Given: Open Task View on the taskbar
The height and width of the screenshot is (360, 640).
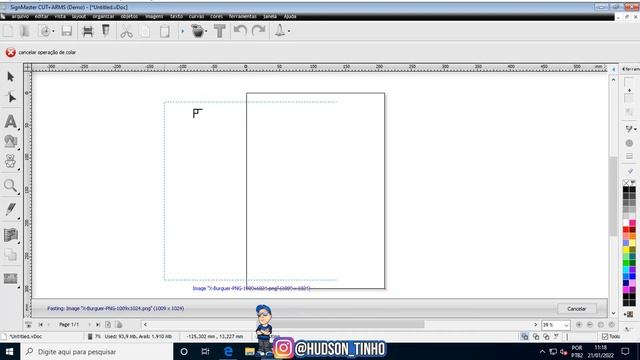Looking at the screenshot, I should point(205,351).
